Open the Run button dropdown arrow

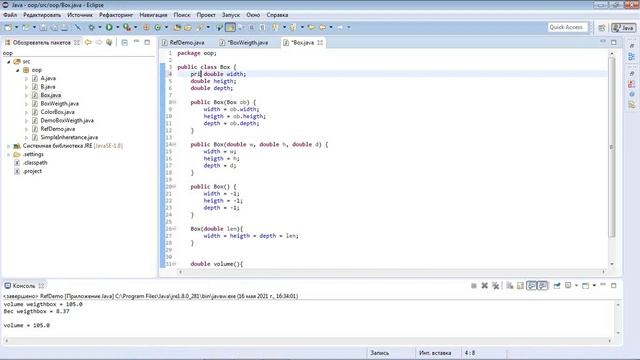(118, 27)
